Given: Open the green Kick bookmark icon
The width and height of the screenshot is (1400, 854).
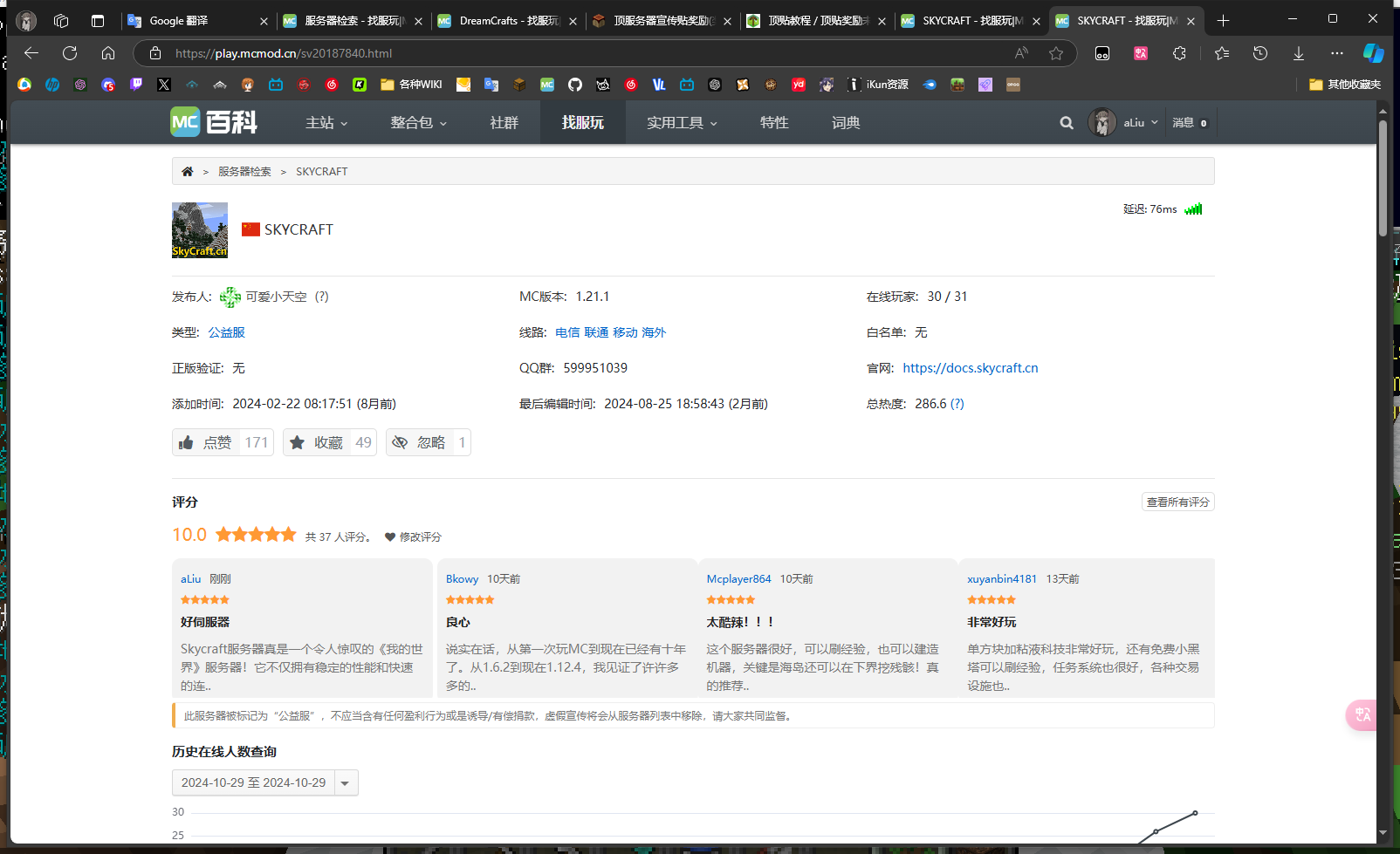Looking at the screenshot, I should click(x=360, y=85).
